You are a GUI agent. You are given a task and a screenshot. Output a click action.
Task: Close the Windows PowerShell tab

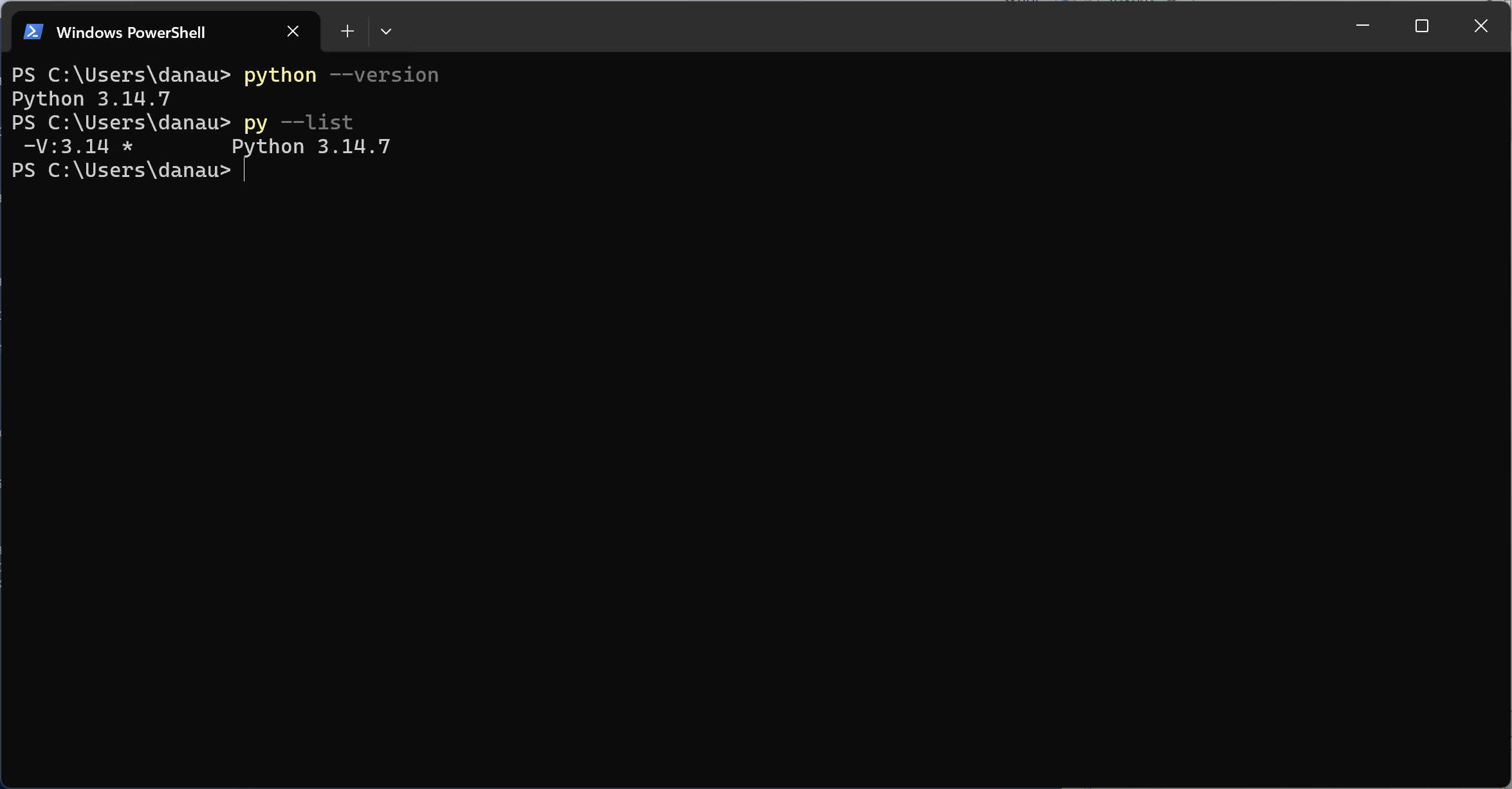pyautogui.click(x=293, y=32)
